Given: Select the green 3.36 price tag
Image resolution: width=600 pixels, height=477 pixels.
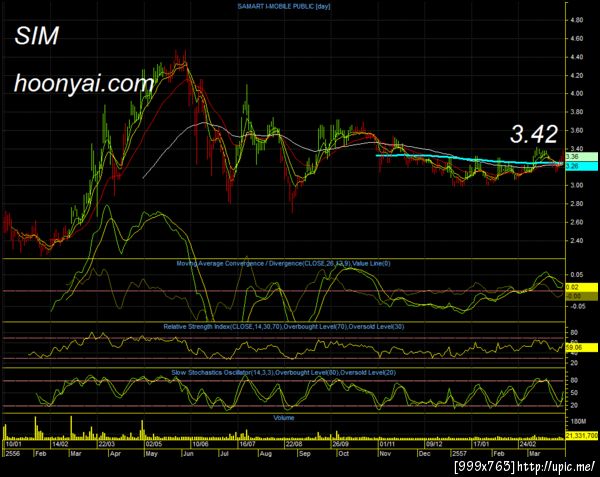Looking at the screenshot, I should tap(581, 156).
